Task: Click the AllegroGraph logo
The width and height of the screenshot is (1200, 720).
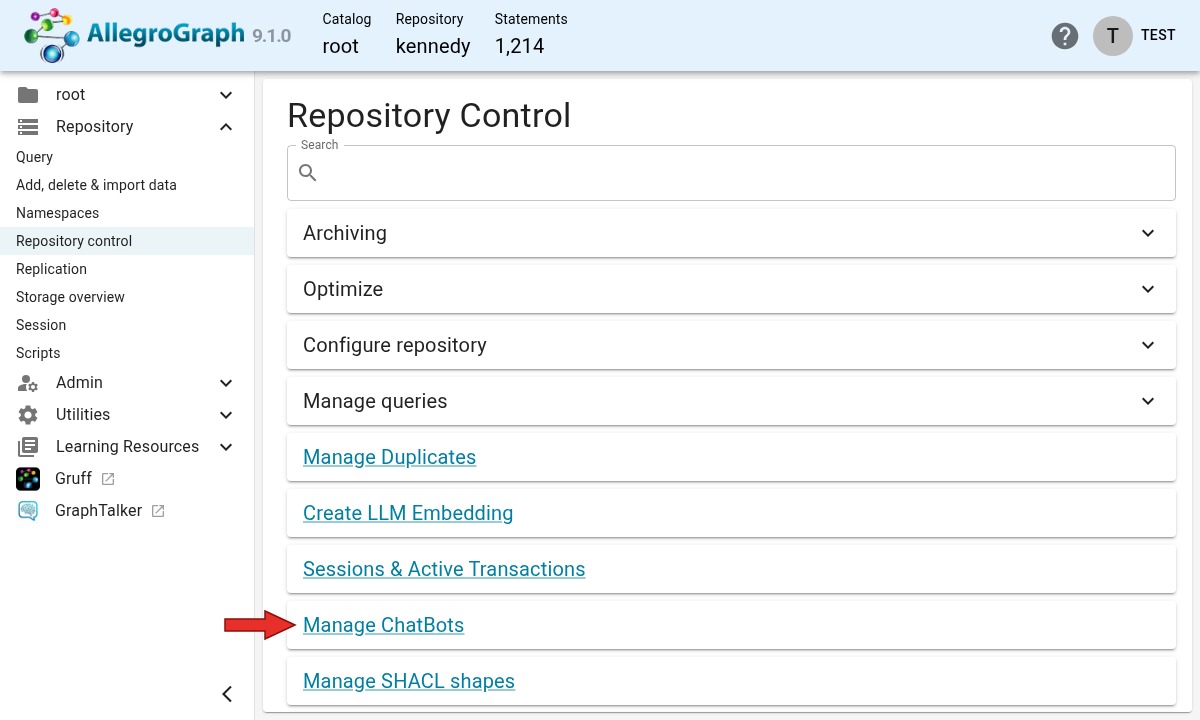Action: pyautogui.click(x=134, y=35)
